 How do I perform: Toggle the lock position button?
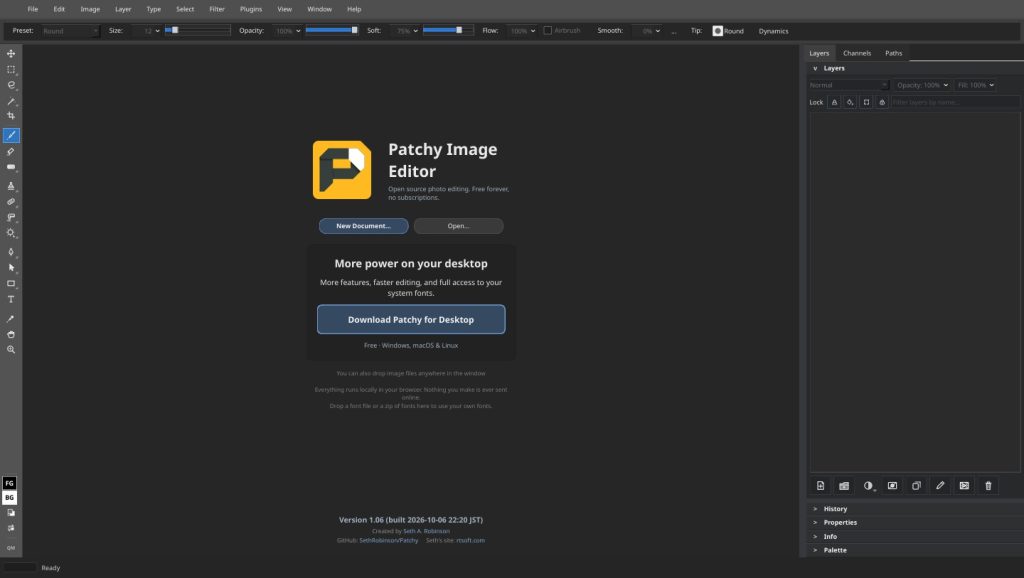pos(866,102)
